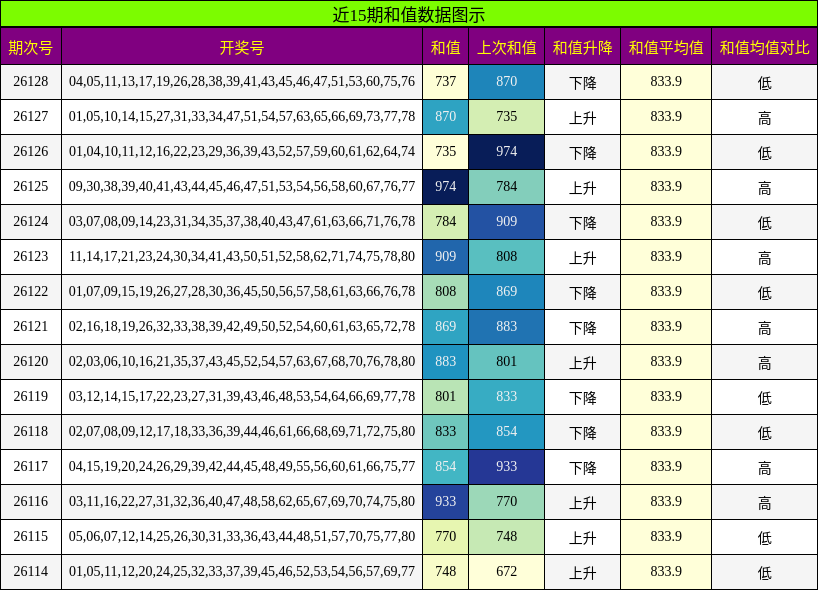The height and width of the screenshot is (590, 818).
Task: Click 低 in row 26128
Action: [764, 82]
